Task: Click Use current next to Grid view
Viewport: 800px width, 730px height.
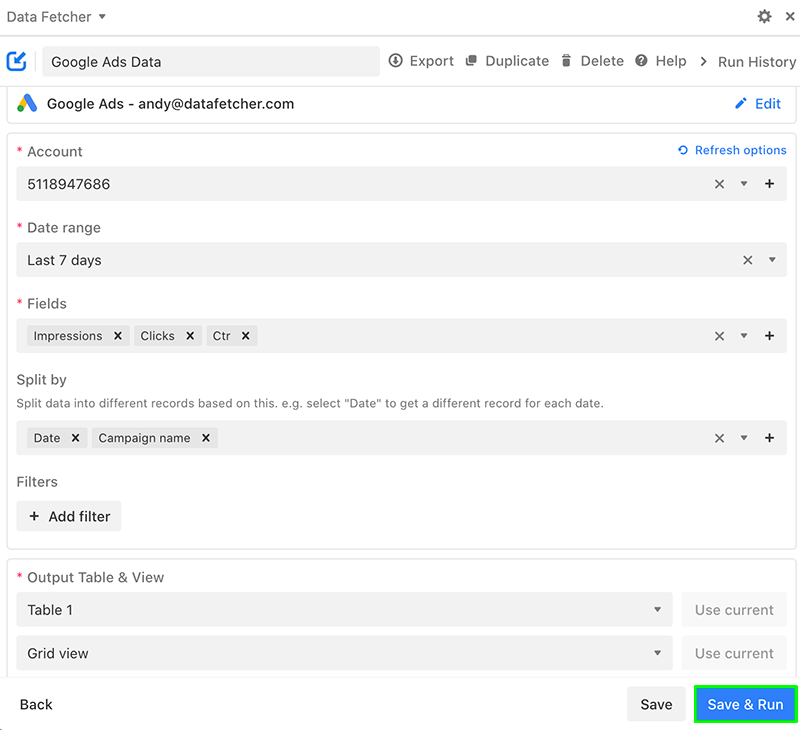Action: click(x=734, y=653)
